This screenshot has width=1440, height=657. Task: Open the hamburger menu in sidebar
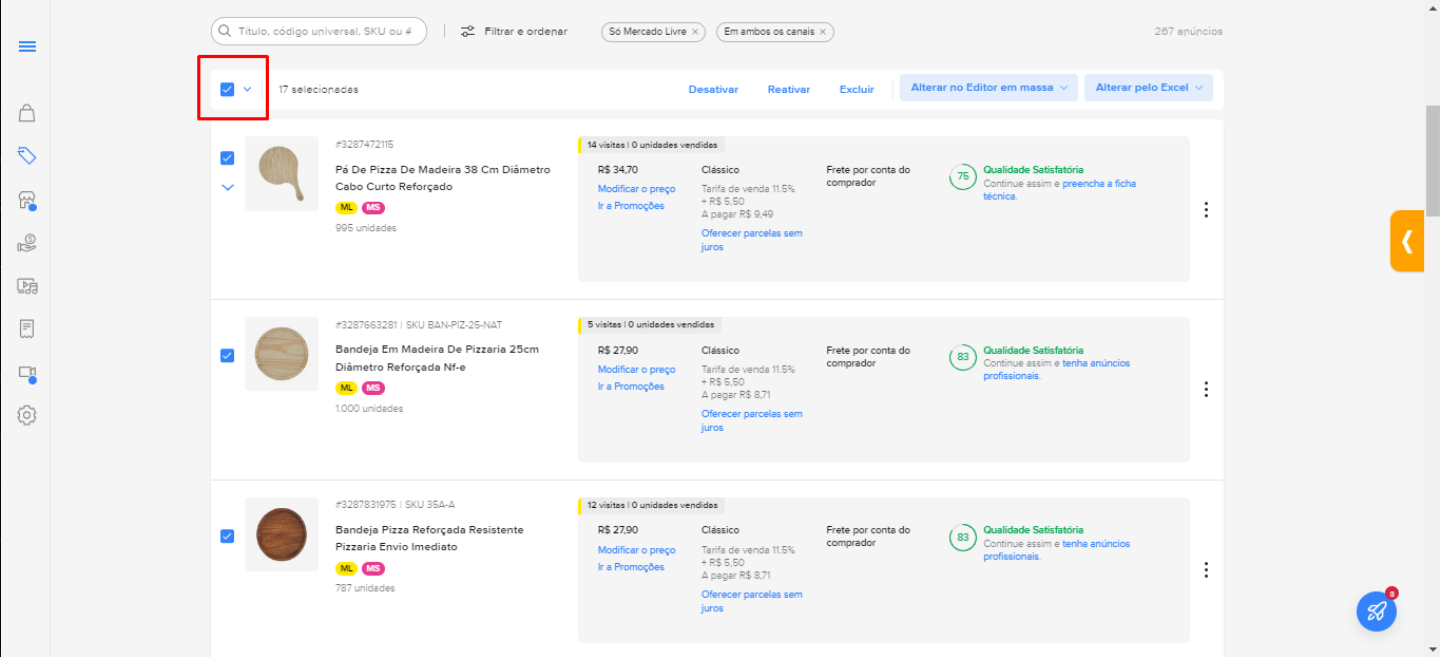(x=27, y=46)
